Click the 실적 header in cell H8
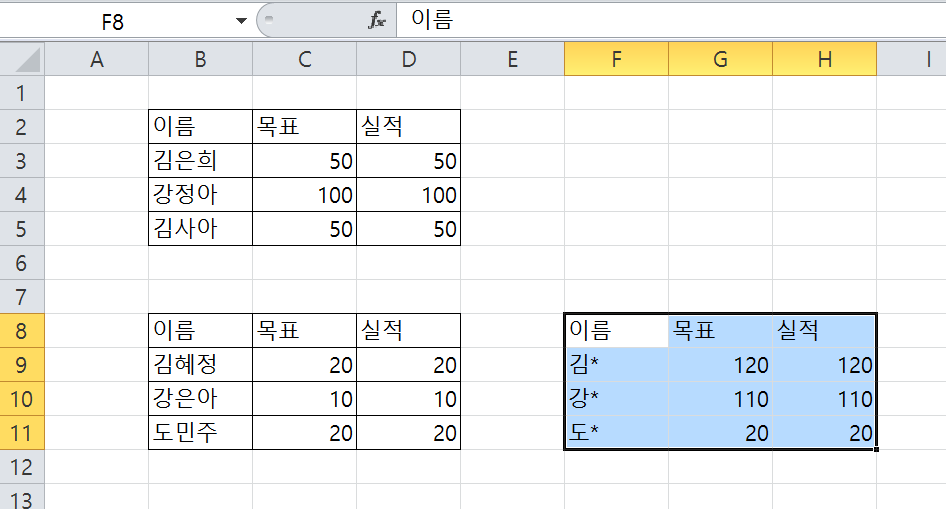Image resolution: width=946 pixels, height=509 pixels. pyautogui.click(x=824, y=331)
